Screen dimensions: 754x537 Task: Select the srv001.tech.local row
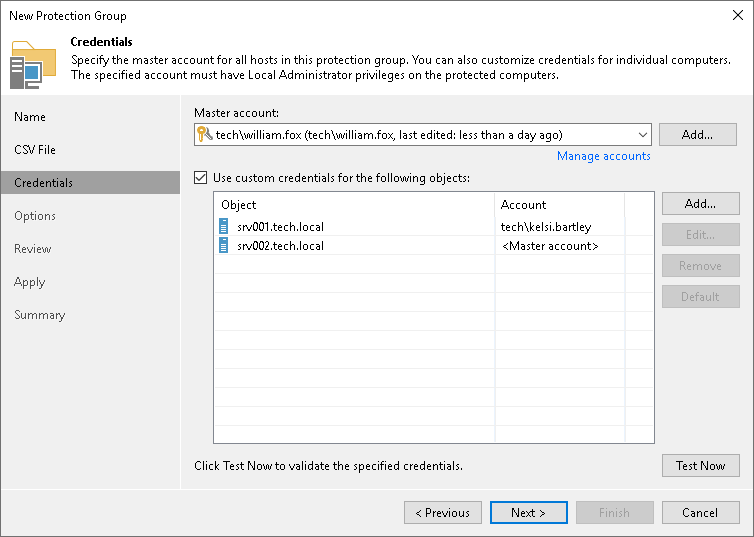434,226
